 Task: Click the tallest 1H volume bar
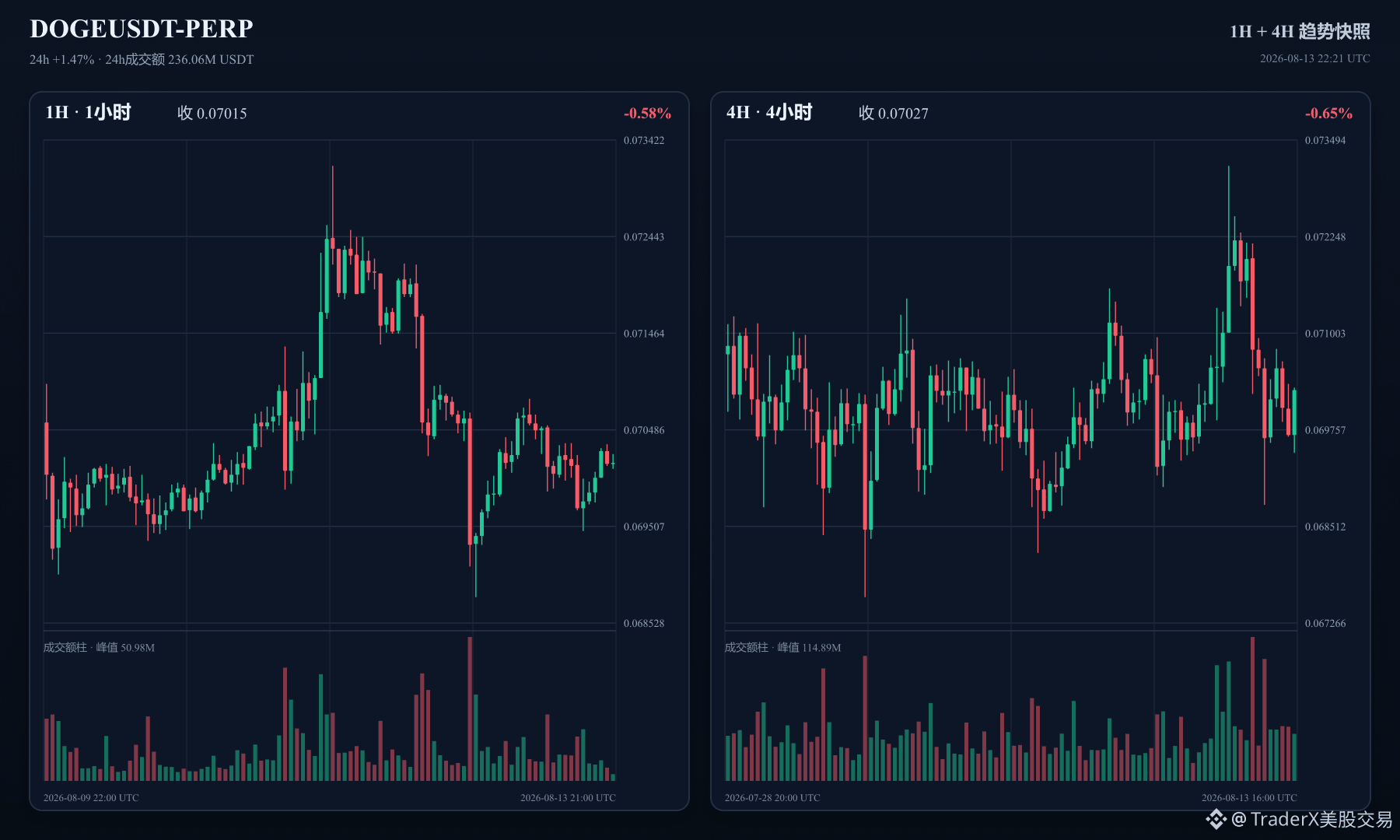[470, 709]
